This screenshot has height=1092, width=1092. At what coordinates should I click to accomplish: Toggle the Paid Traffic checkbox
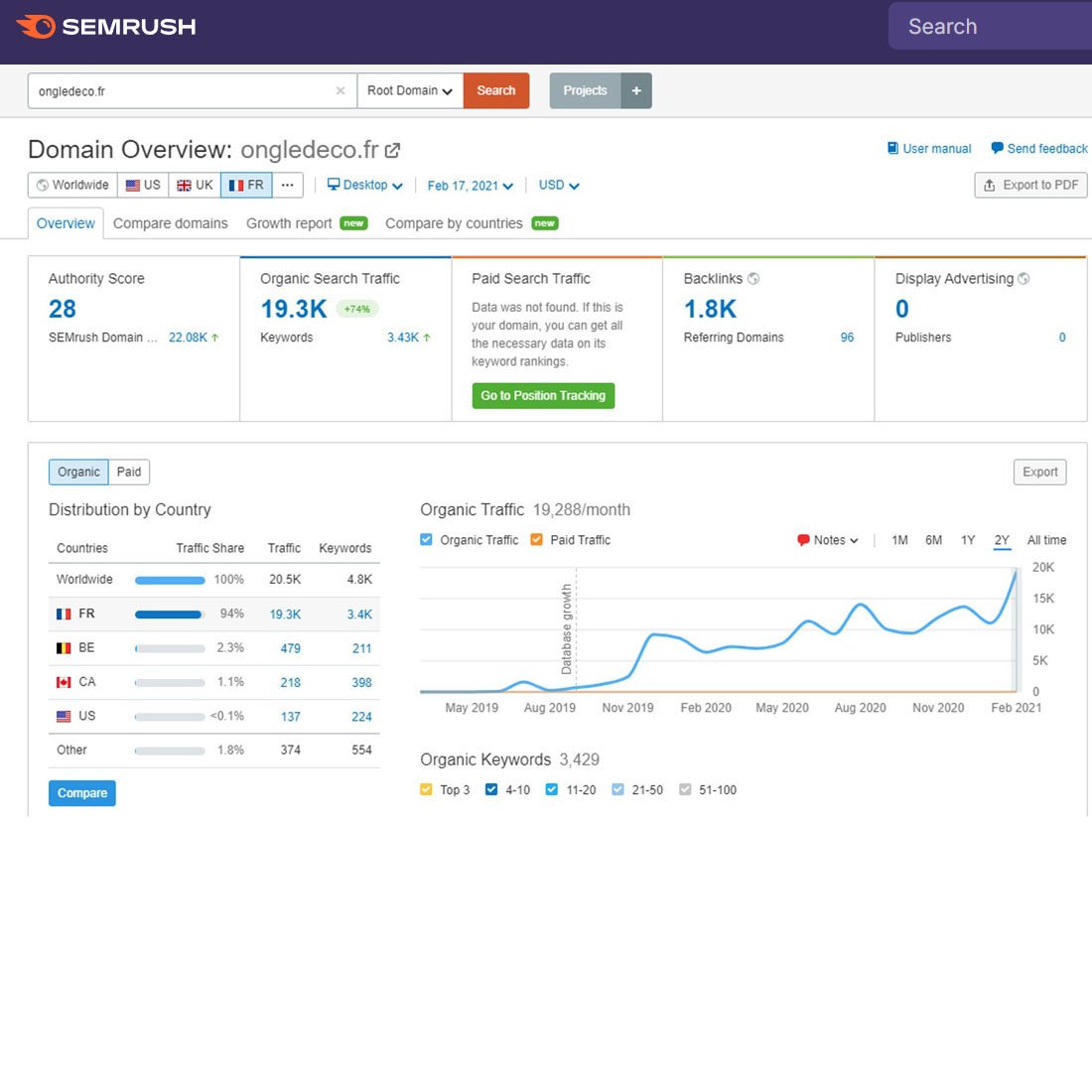tap(537, 540)
